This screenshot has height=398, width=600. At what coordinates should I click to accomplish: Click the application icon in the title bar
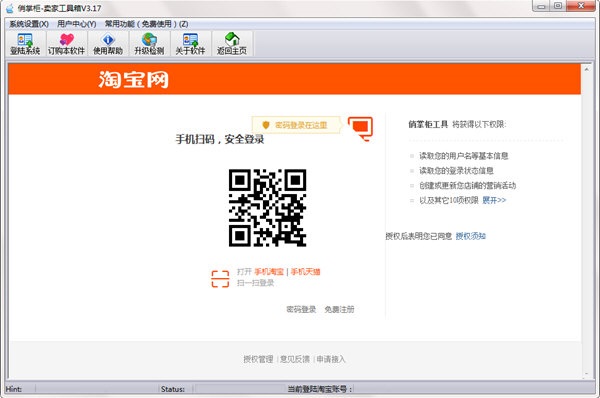point(10,8)
